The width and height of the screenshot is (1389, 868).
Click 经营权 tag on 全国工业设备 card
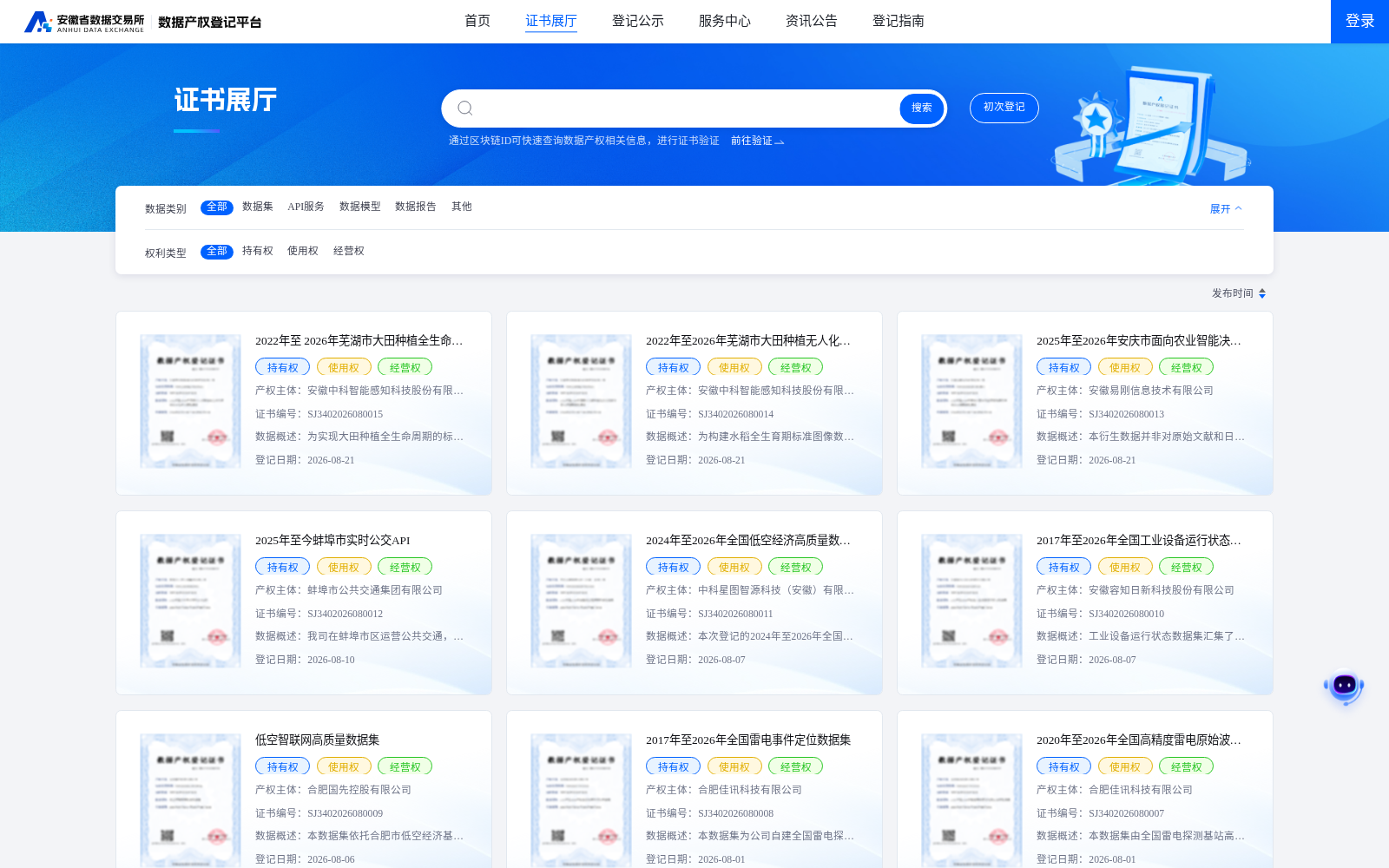[x=1187, y=567]
